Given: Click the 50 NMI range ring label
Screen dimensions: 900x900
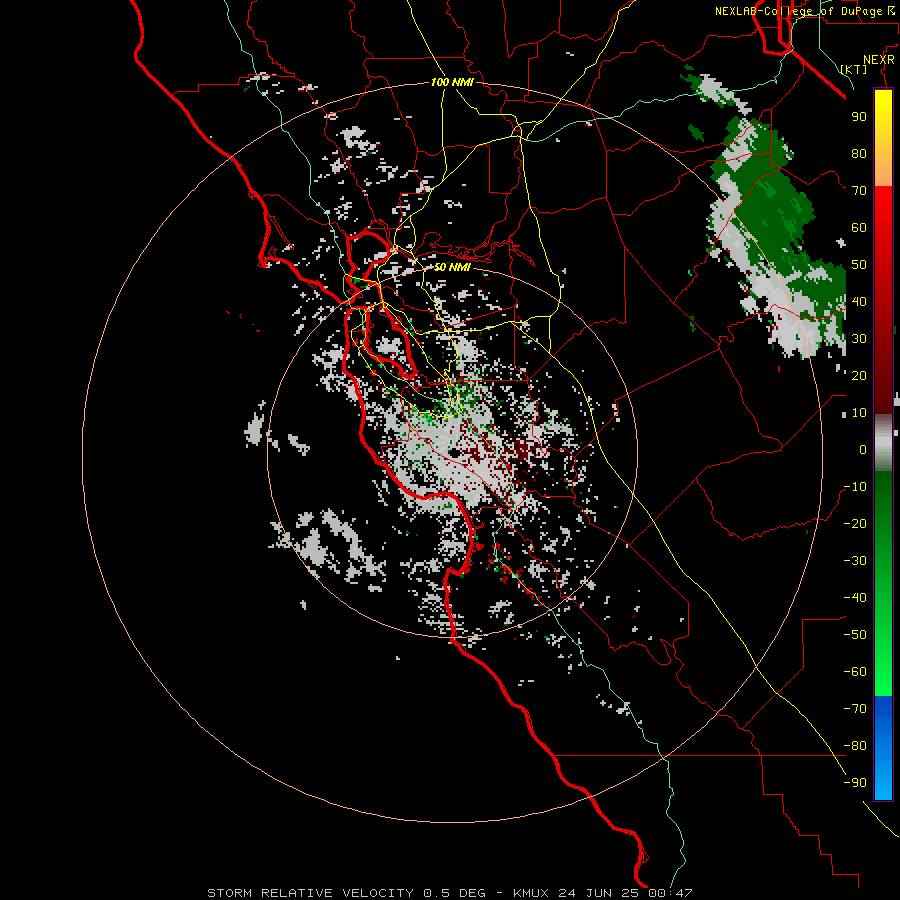Looking at the screenshot, I should (x=452, y=267).
